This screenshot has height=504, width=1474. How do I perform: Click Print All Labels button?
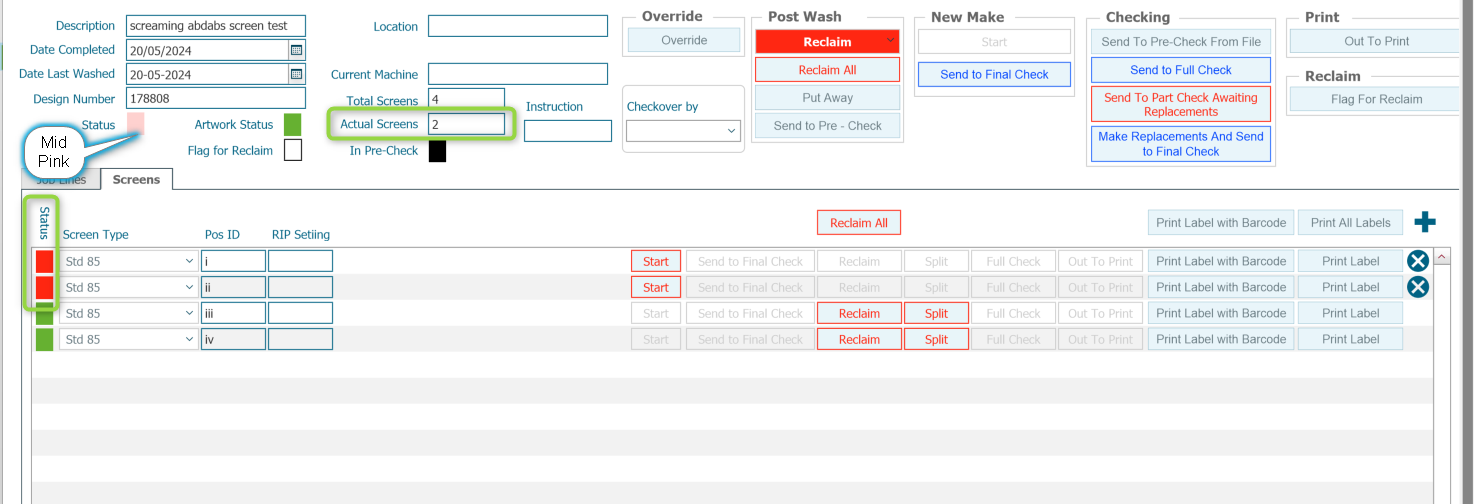1350,223
